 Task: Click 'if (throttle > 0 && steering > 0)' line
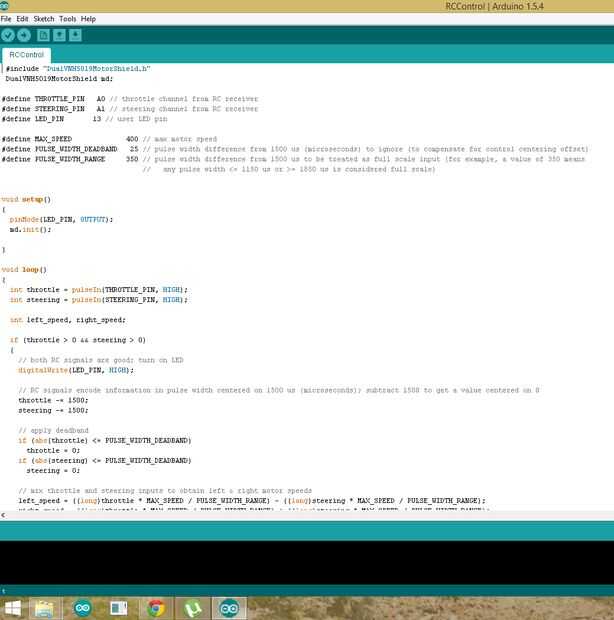[x=78, y=340]
